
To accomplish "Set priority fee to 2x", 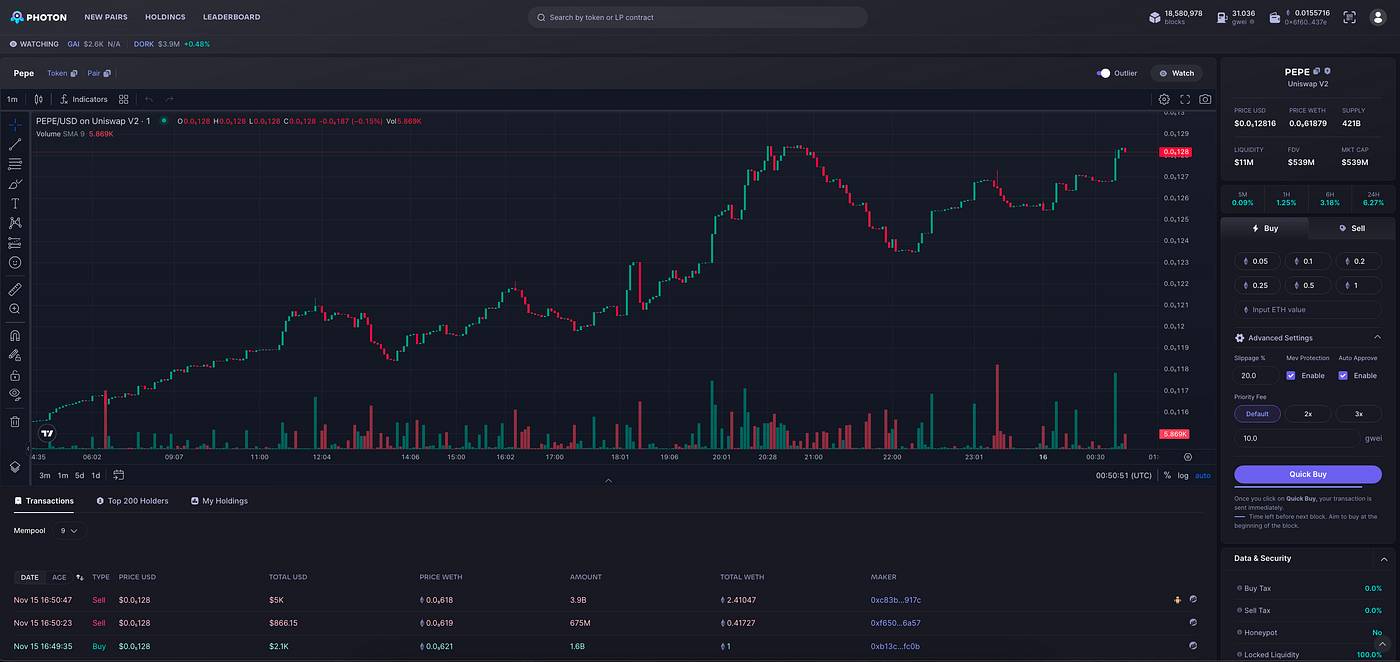I will pos(1308,413).
